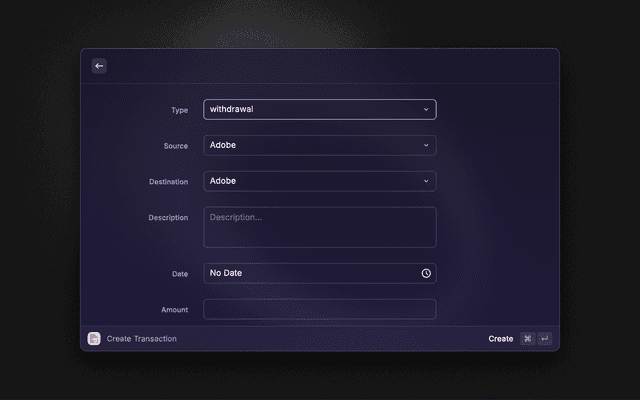
Task: Open the Destination dropdown set to Adobe
Action: (310, 181)
